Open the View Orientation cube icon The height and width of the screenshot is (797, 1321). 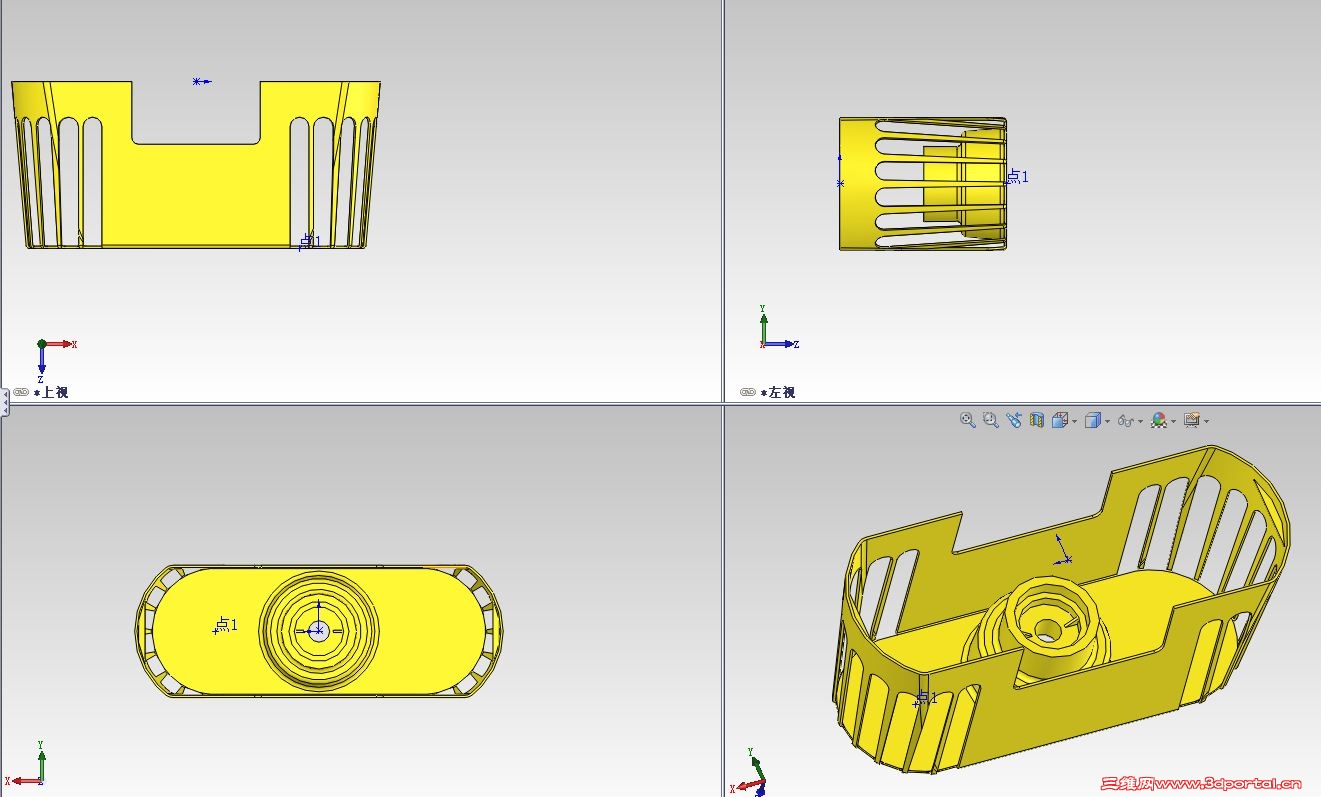(1060, 420)
